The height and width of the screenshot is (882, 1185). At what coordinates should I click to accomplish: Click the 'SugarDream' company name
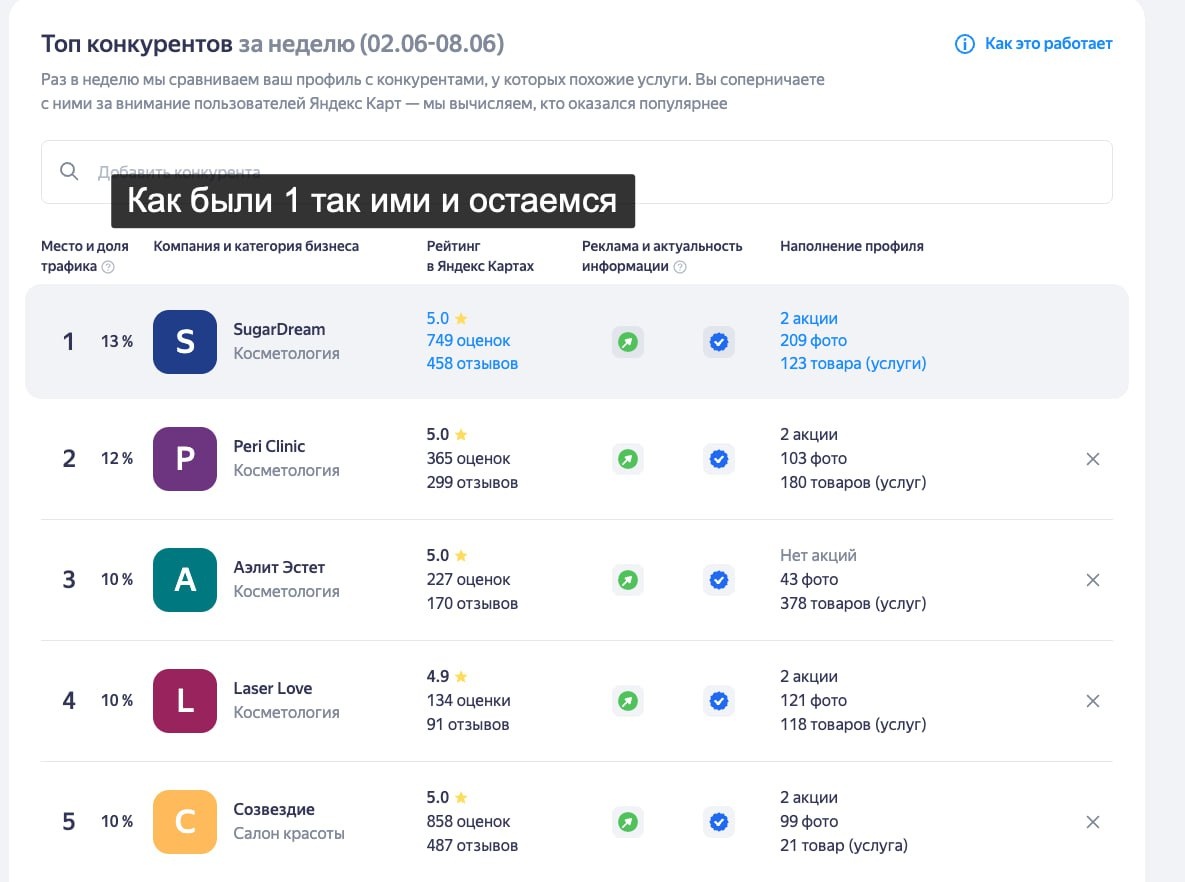279,330
